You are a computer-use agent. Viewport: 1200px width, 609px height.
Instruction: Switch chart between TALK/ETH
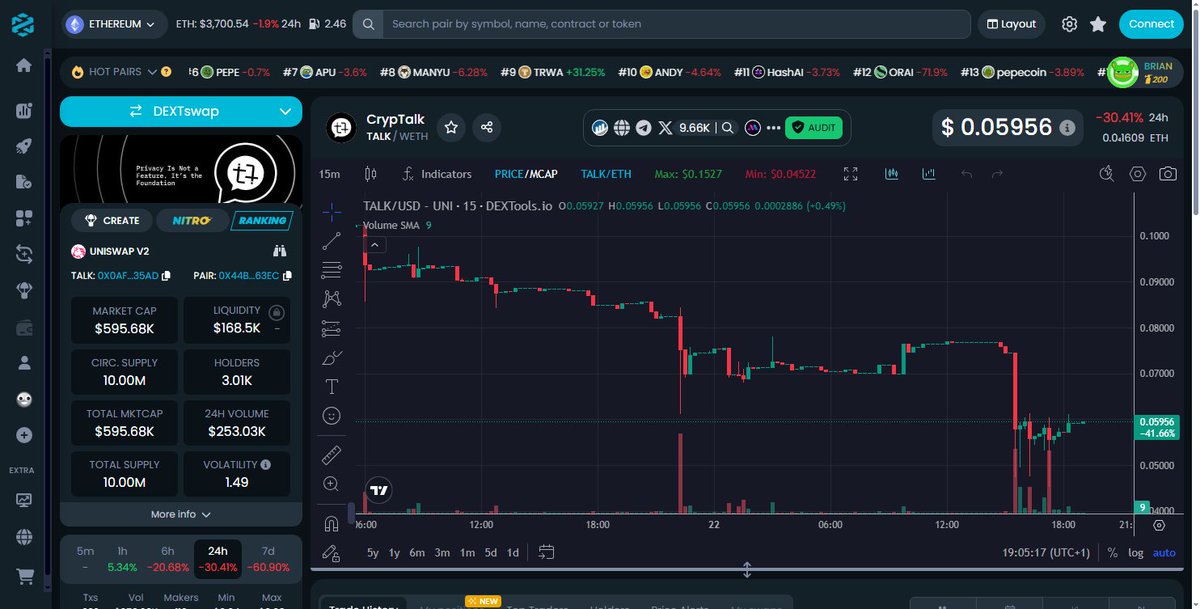(x=606, y=174)
